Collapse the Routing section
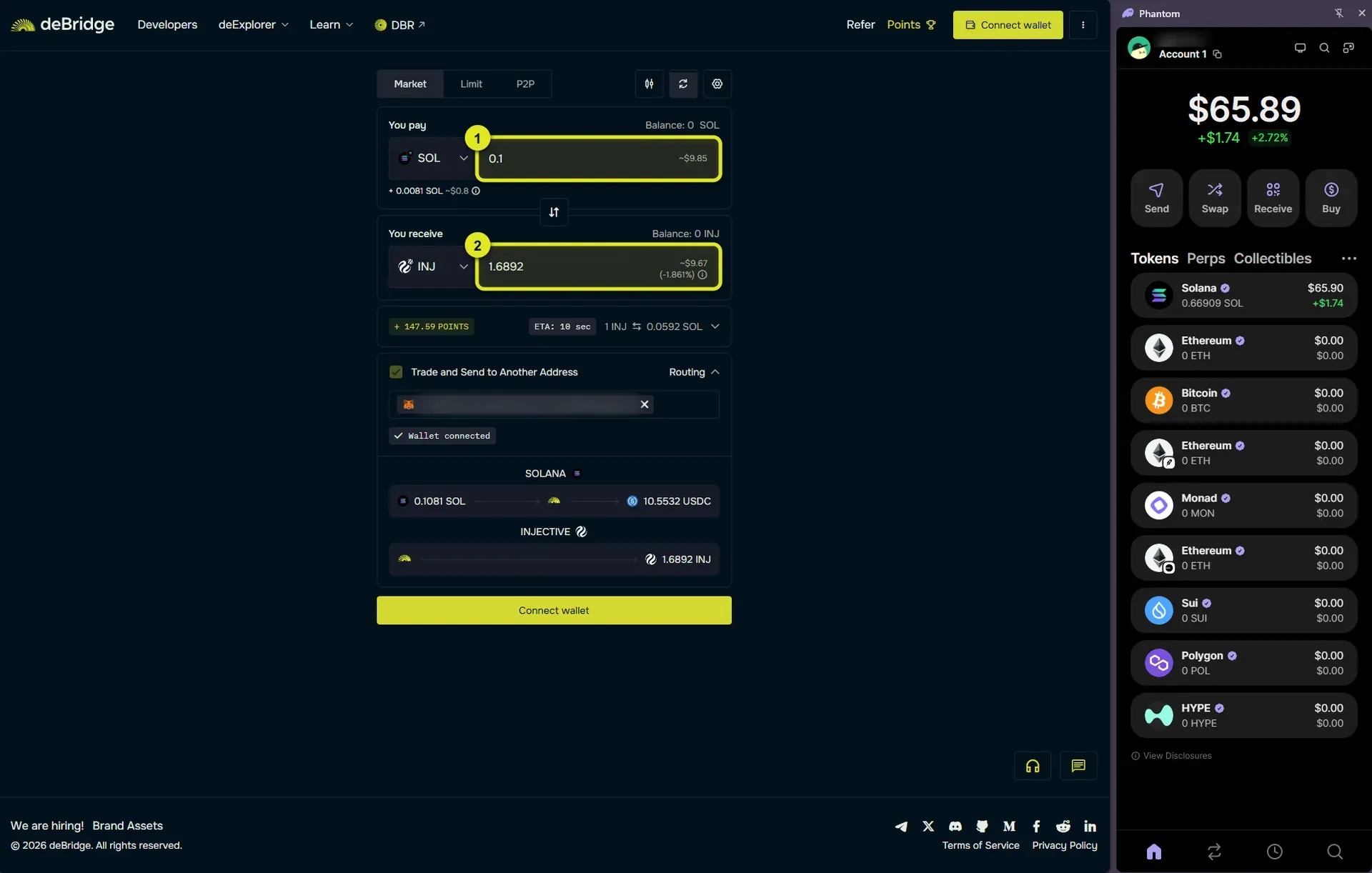Viewport: 1372px width, 873px height. tap(694, 372)
